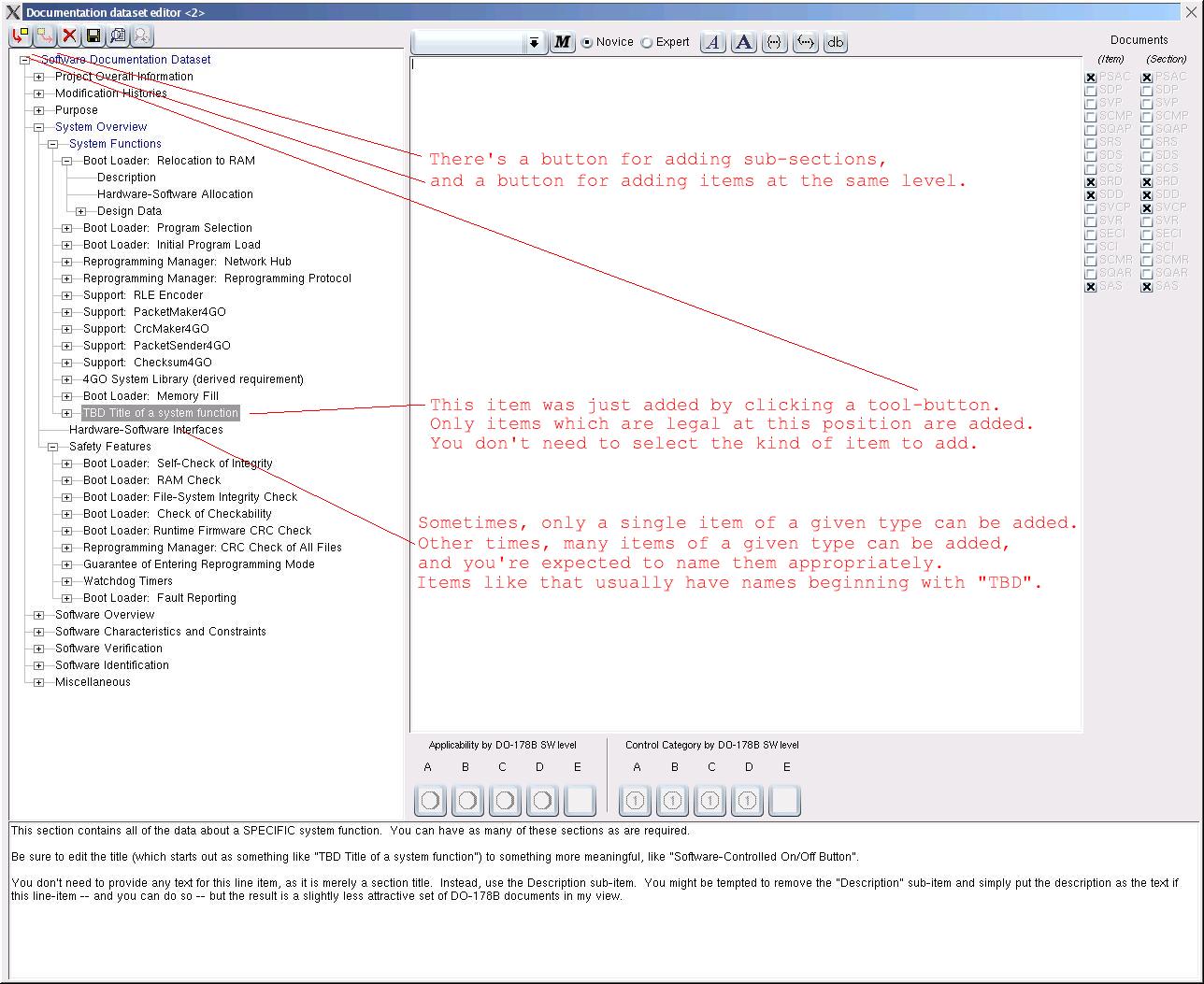1204x984 pixels.
Task: Click the italic A formatting button
Action: [713, 42]
